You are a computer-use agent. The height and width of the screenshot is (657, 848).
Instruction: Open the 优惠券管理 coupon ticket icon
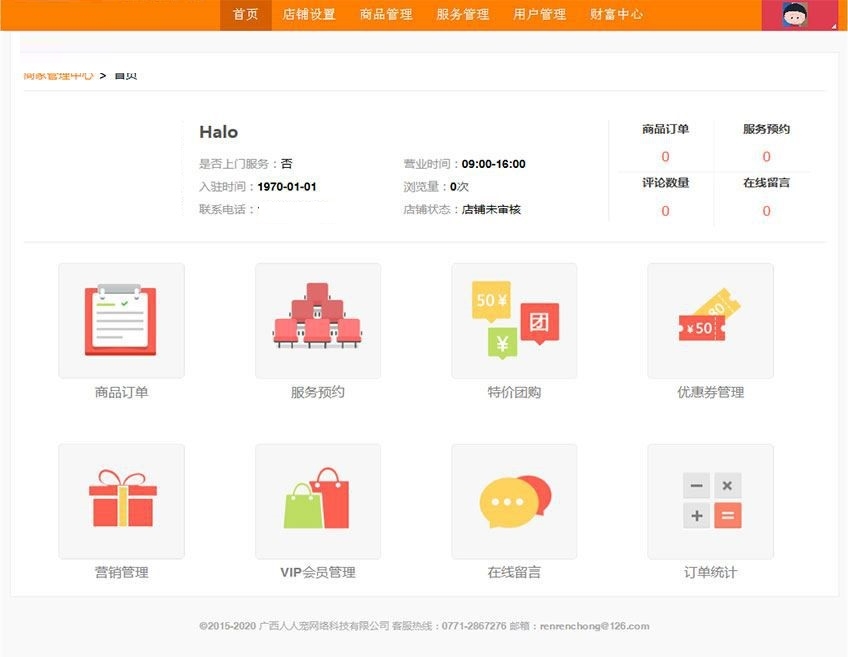(710, 321)
